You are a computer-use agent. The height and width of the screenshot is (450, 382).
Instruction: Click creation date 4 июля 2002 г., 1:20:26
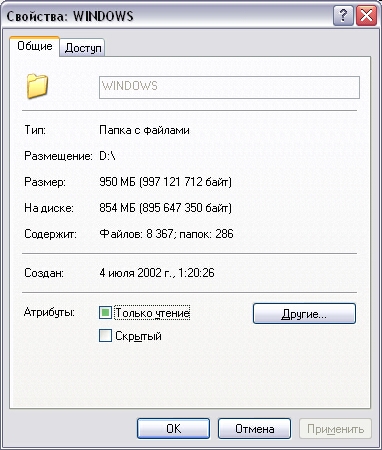pyautogui.click(x=157, y=273)
